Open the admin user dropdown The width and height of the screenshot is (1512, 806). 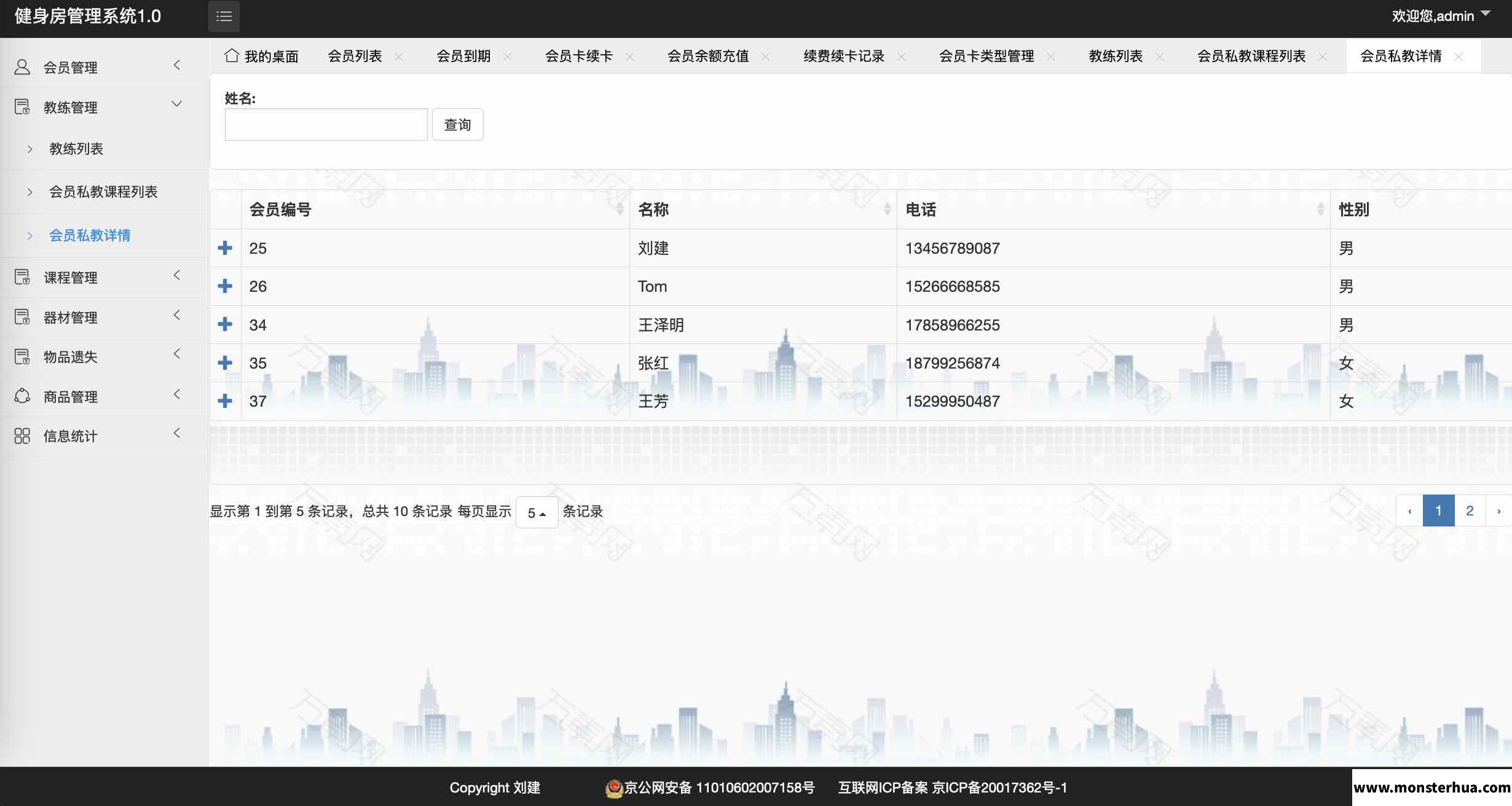coord(1441,16)
